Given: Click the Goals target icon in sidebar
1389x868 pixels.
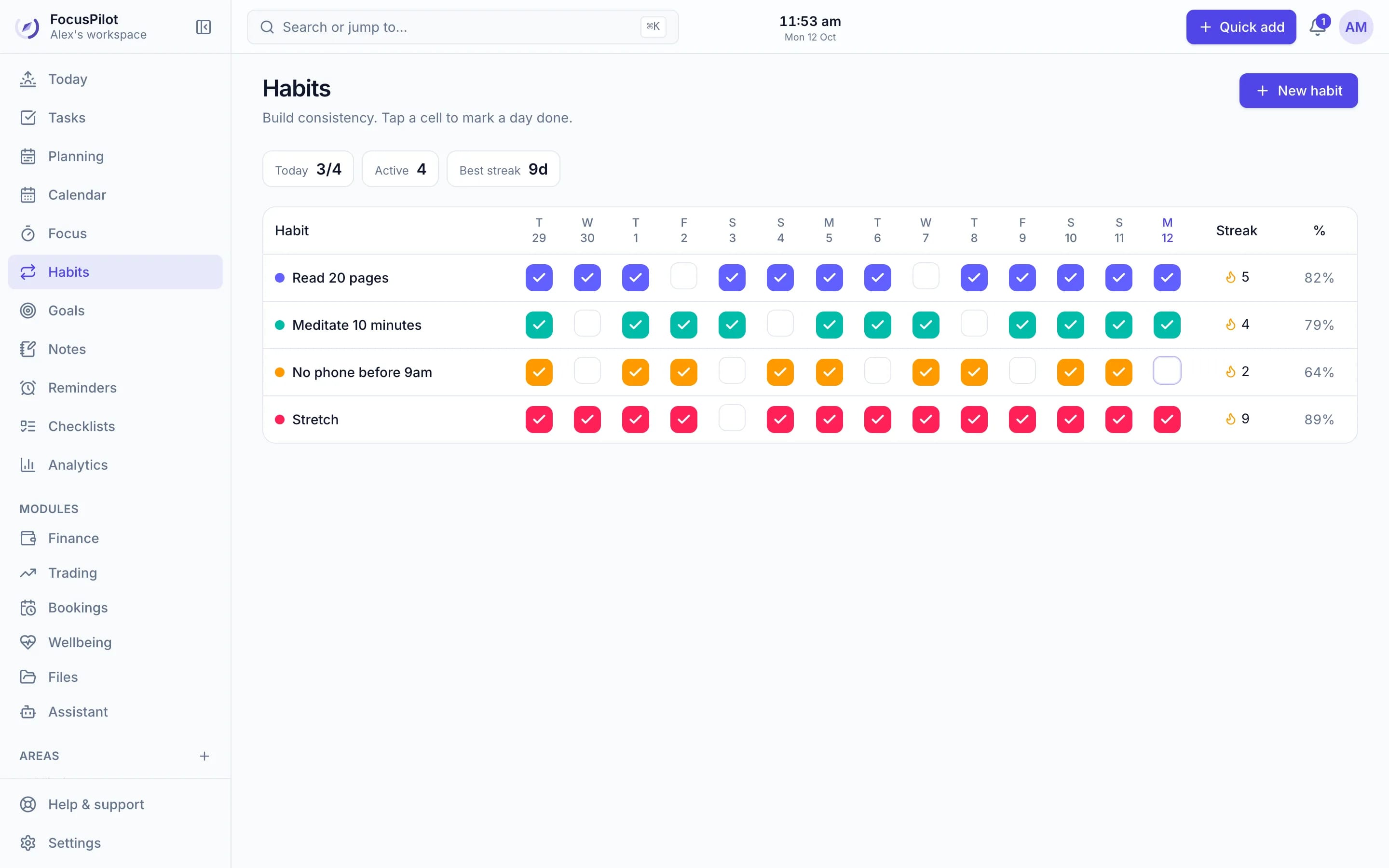Looking at the screenshot, I should pos(27,311).
